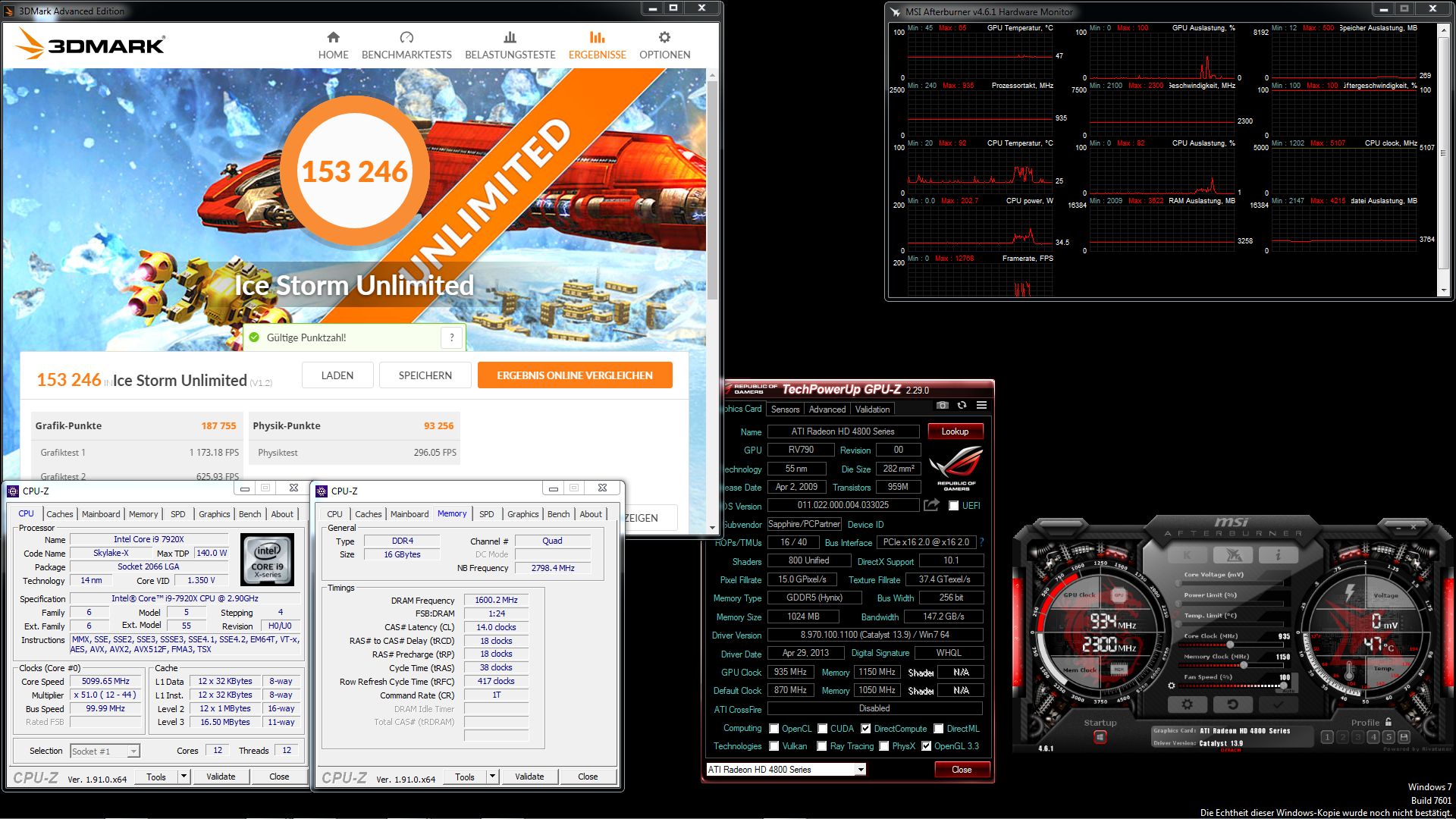Open the Socket #1 selection dropdown in CPU-Z
The height and width of the screenshot is (819, 1456).
(105, 752)
